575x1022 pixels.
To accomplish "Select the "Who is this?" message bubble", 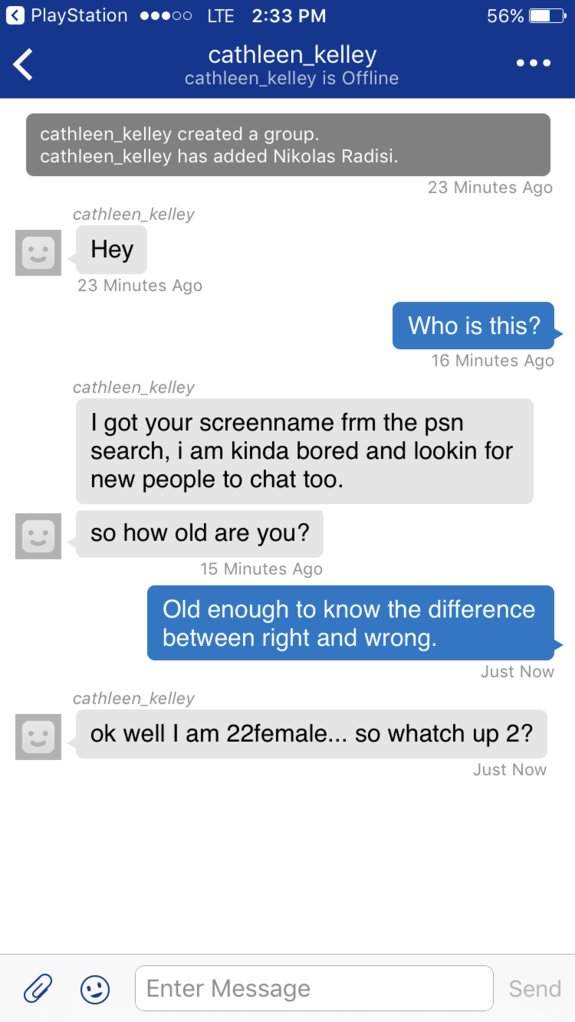I will click(x=473, y=325).
